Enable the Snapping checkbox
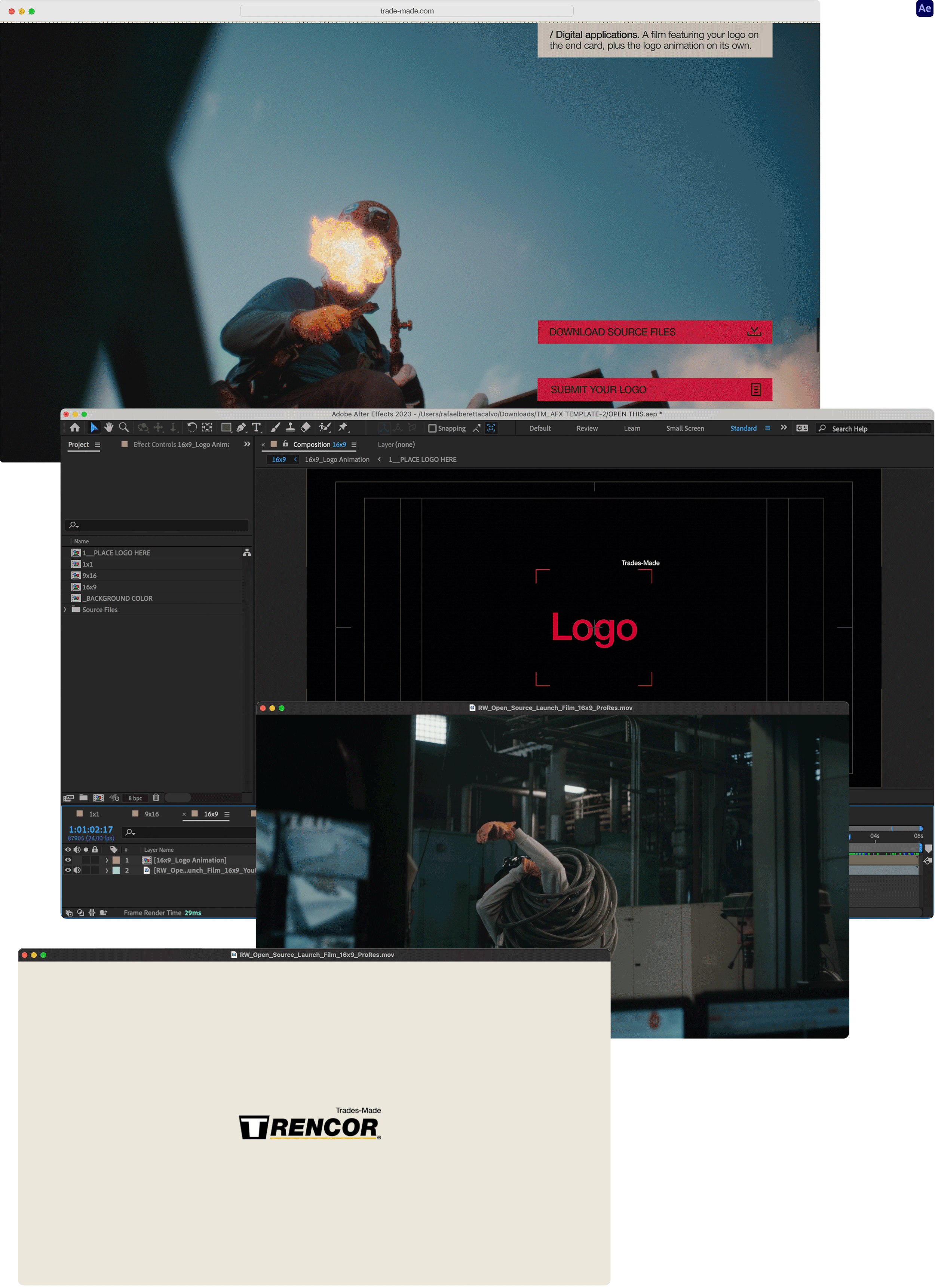This screenshot has height=1288, width=935. pos(432,428)
